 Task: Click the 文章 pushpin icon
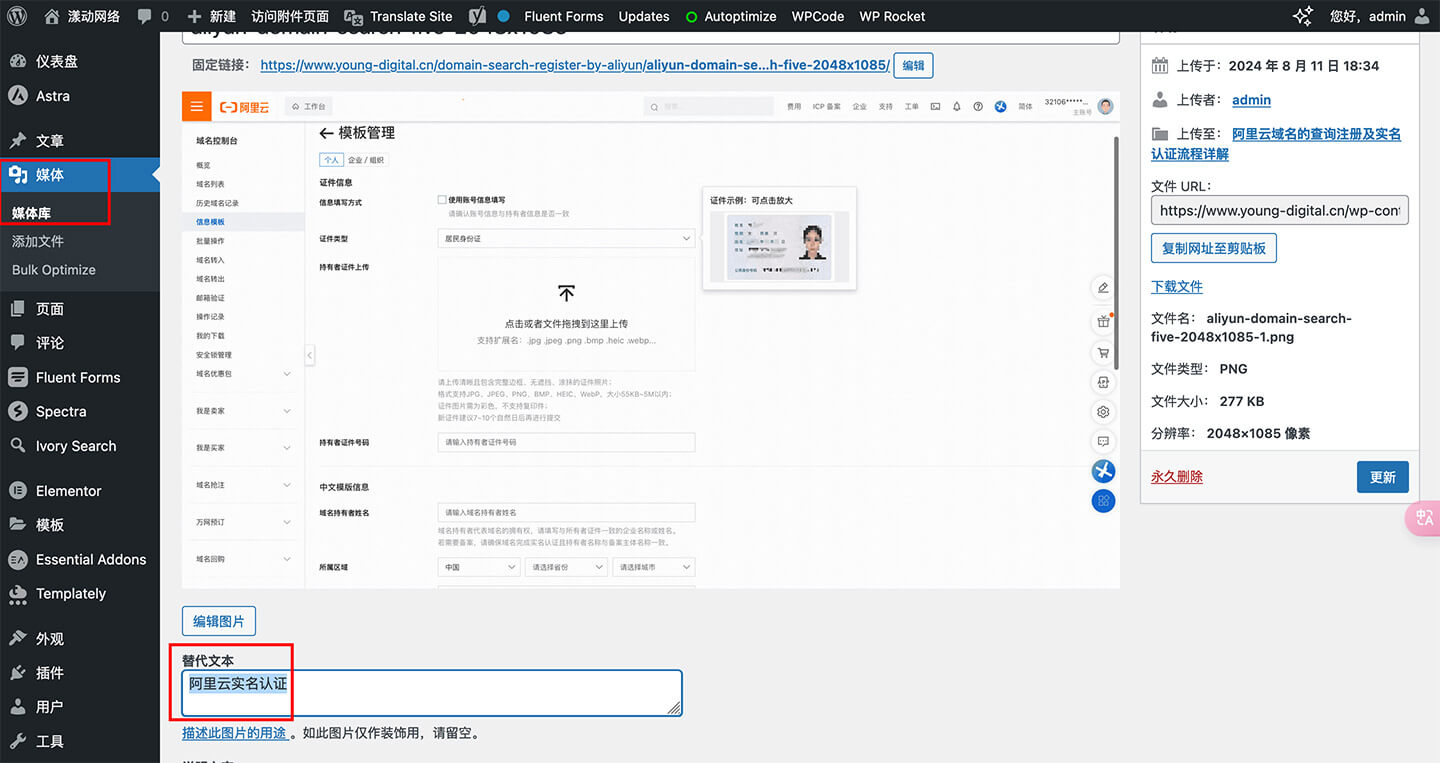[x=18, y=140]
